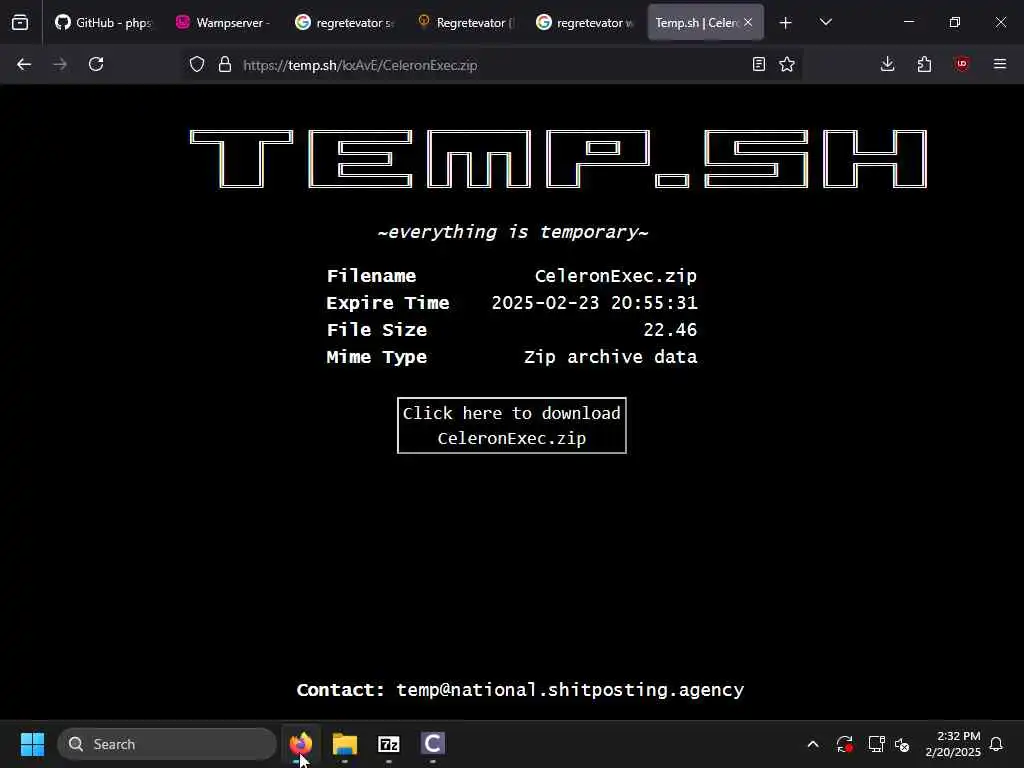The image size is (1024, 768).
Task: Switch to the Wampserver tab
Action: click(223, 23)
